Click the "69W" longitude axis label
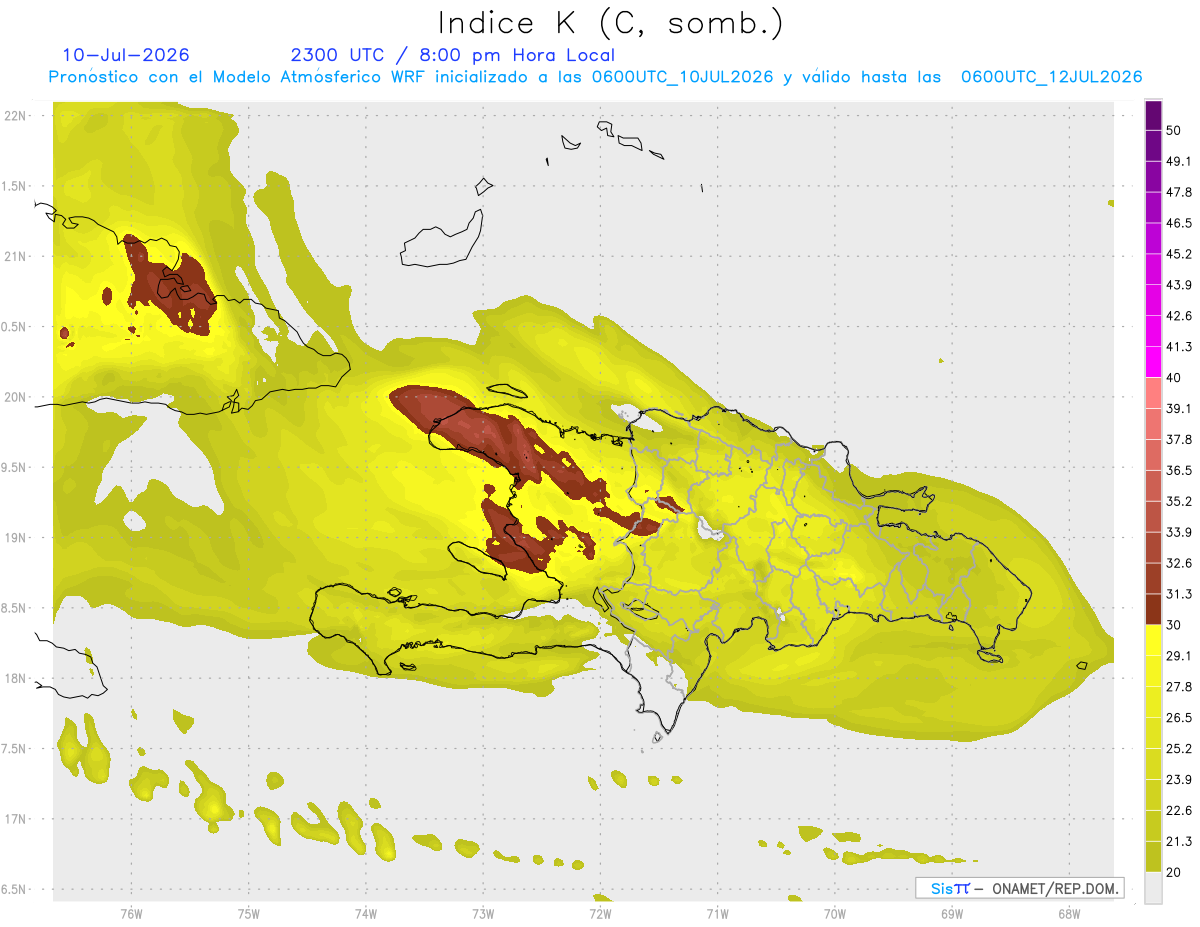This screenshot has height=927, width=1200. pyautogui.click(x=952, y=913)
